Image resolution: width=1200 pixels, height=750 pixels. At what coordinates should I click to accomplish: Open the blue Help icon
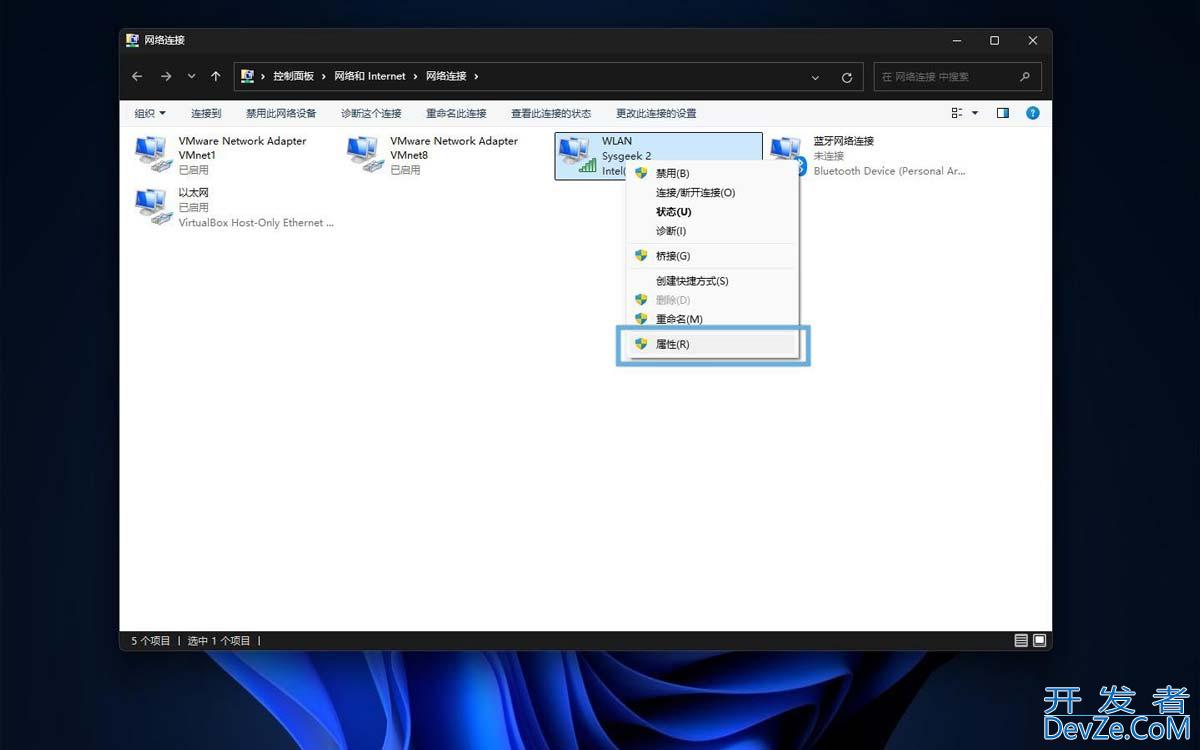1033,114
